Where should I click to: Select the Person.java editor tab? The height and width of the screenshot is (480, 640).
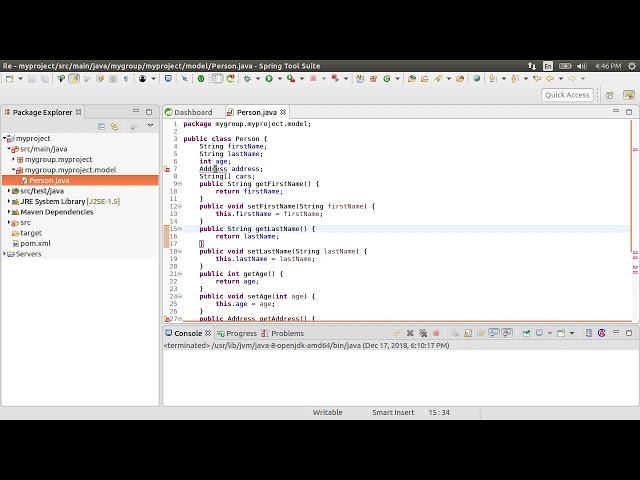coord(256,112)
